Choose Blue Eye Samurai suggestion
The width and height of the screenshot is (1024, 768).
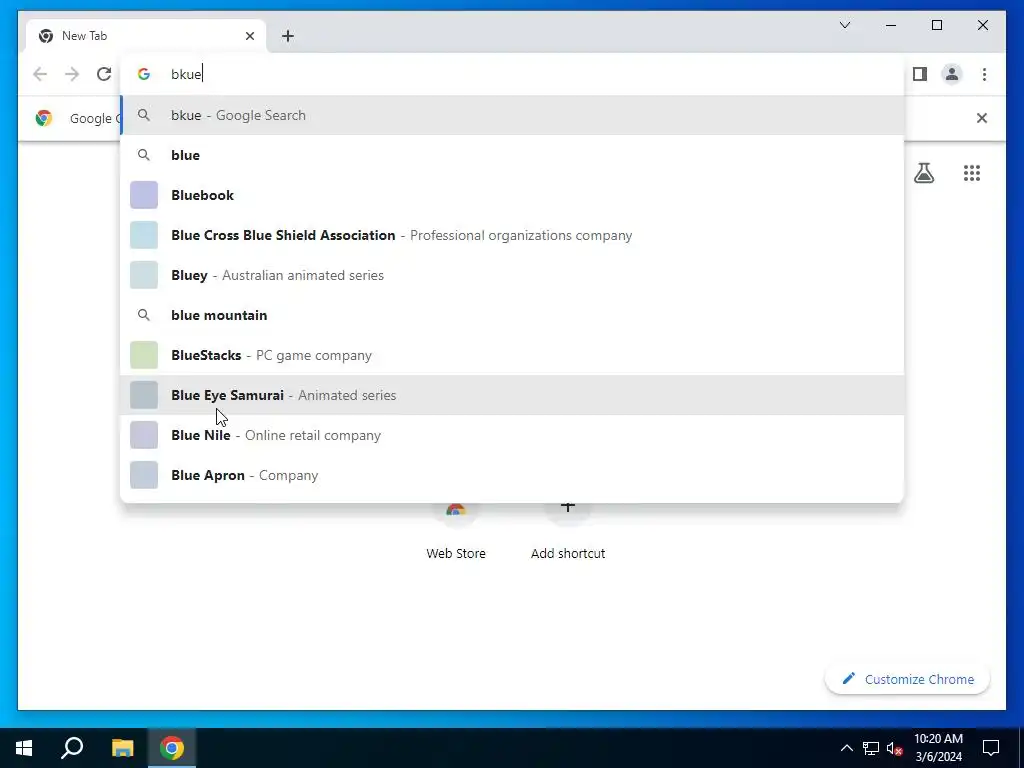(x=512, y=395)
